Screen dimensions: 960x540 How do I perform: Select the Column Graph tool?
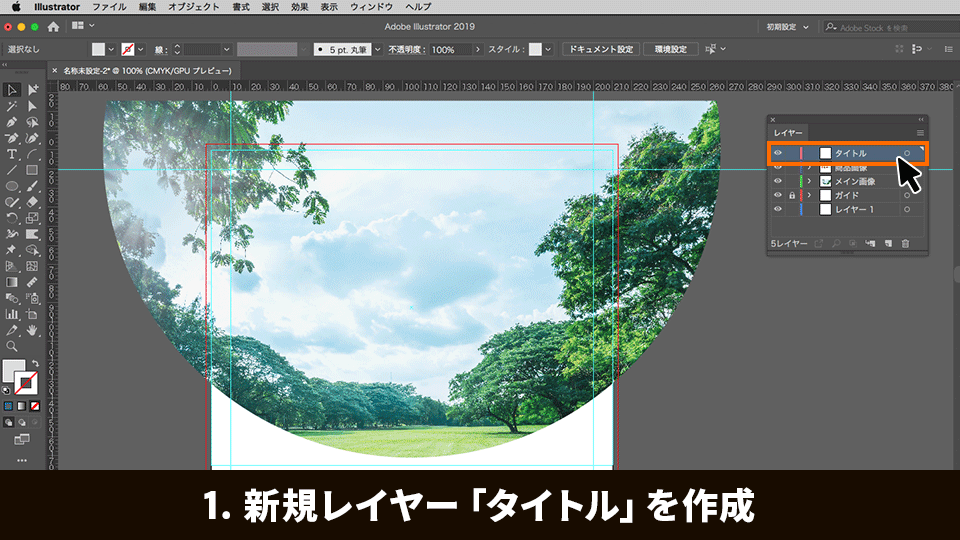(12, 314)
